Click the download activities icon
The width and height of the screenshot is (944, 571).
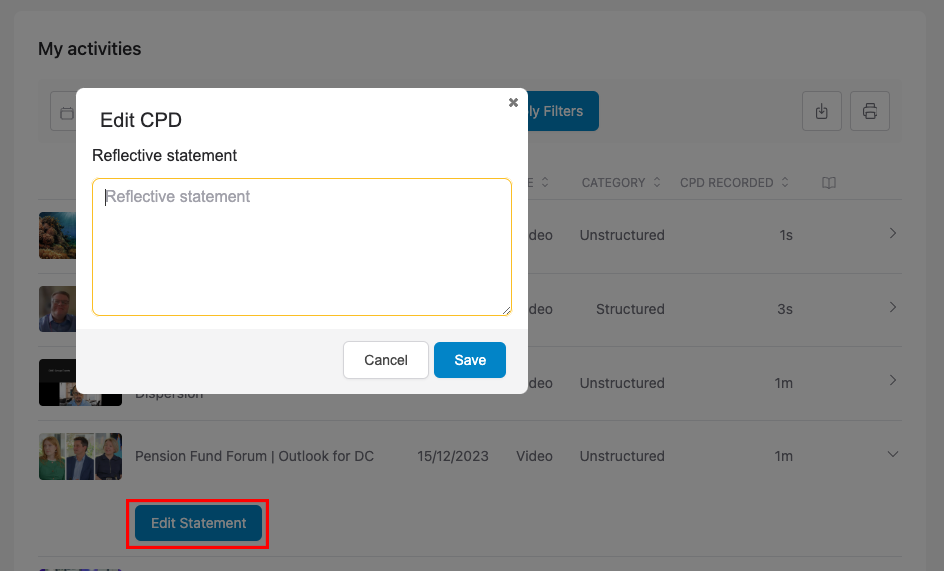(822, 111)
